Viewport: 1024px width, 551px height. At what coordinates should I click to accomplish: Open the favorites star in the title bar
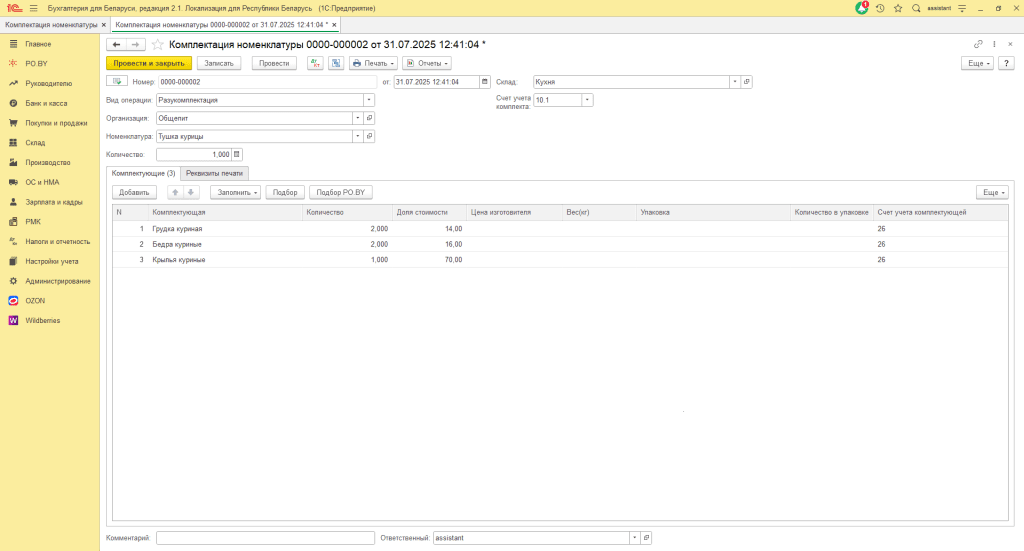[x=898, y=8]
